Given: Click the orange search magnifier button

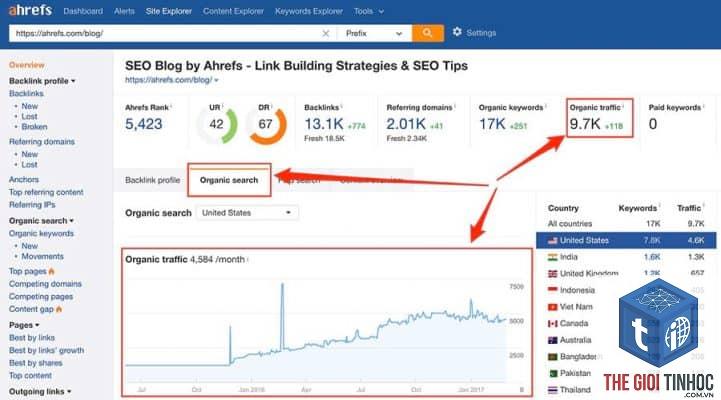Looking at the screenshot, I should tap(428, 33).
